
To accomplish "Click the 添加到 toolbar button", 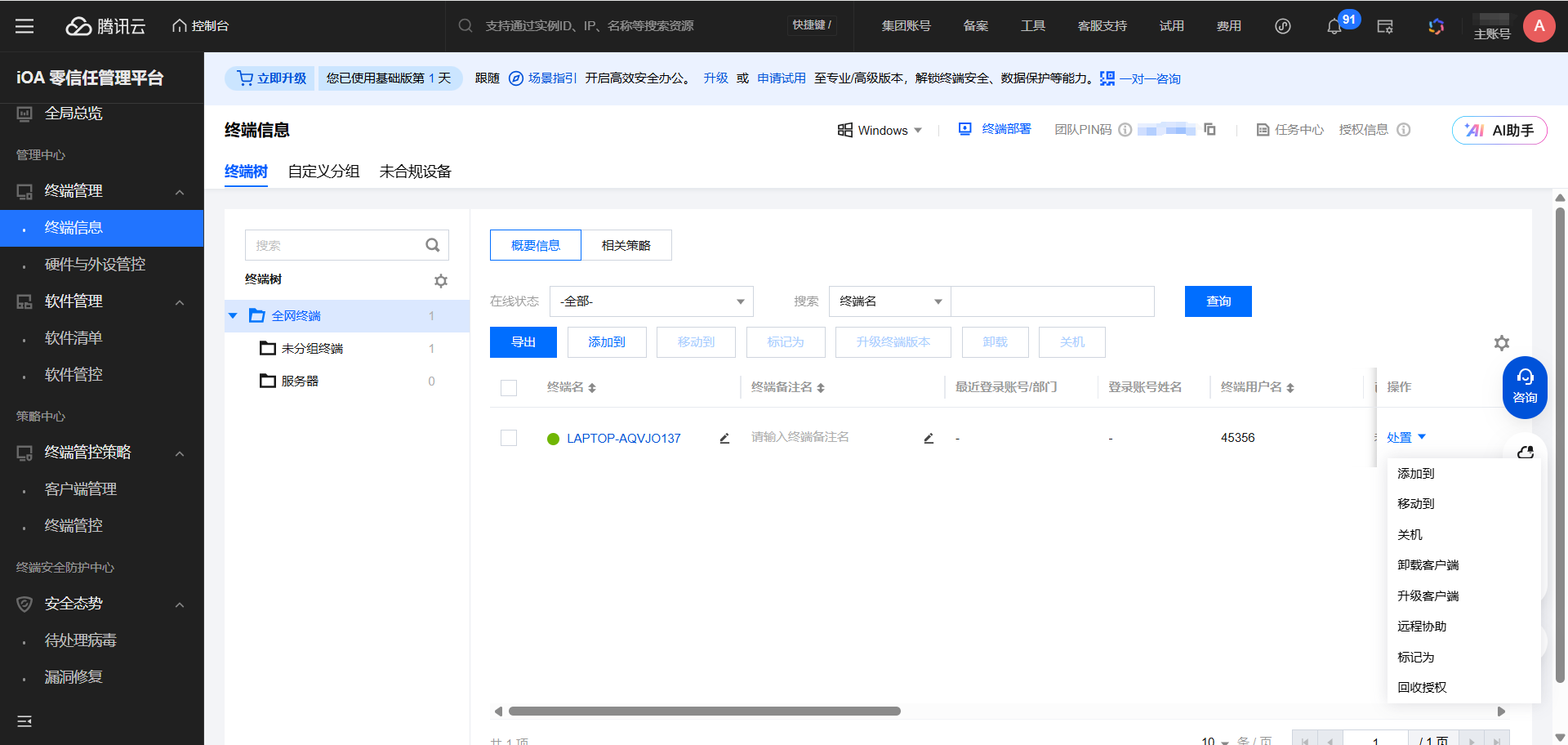I will click(x=607, y=342).
